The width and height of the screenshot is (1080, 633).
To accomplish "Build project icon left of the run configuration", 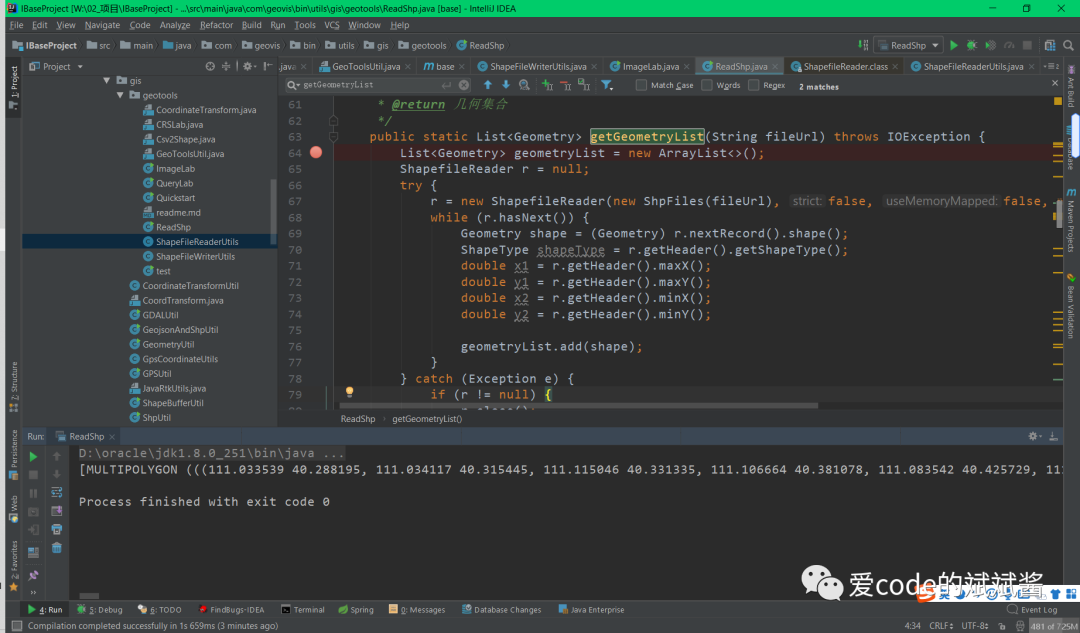I will pos(863,45).
